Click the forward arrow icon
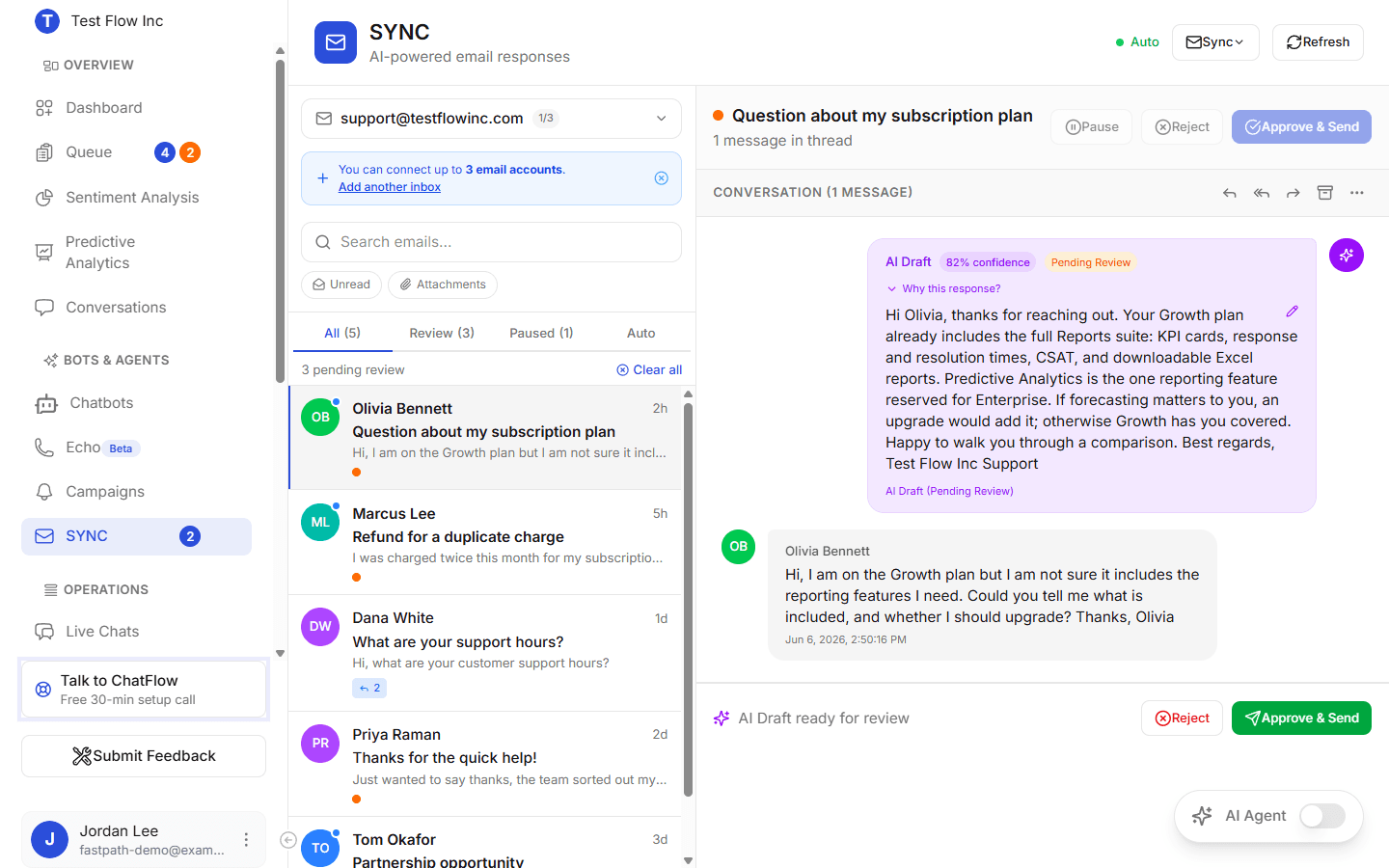 coord(1294,193)
